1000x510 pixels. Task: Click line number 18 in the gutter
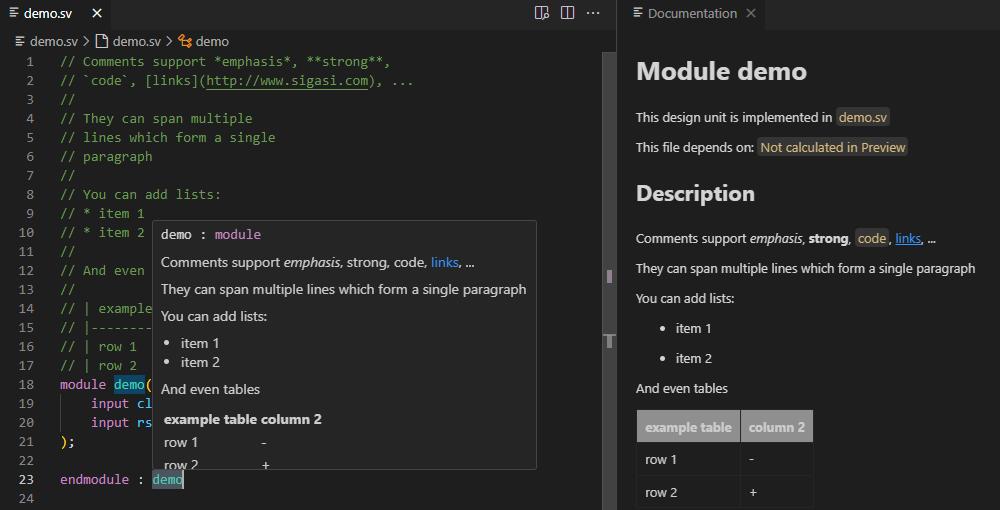coord(26,384)
